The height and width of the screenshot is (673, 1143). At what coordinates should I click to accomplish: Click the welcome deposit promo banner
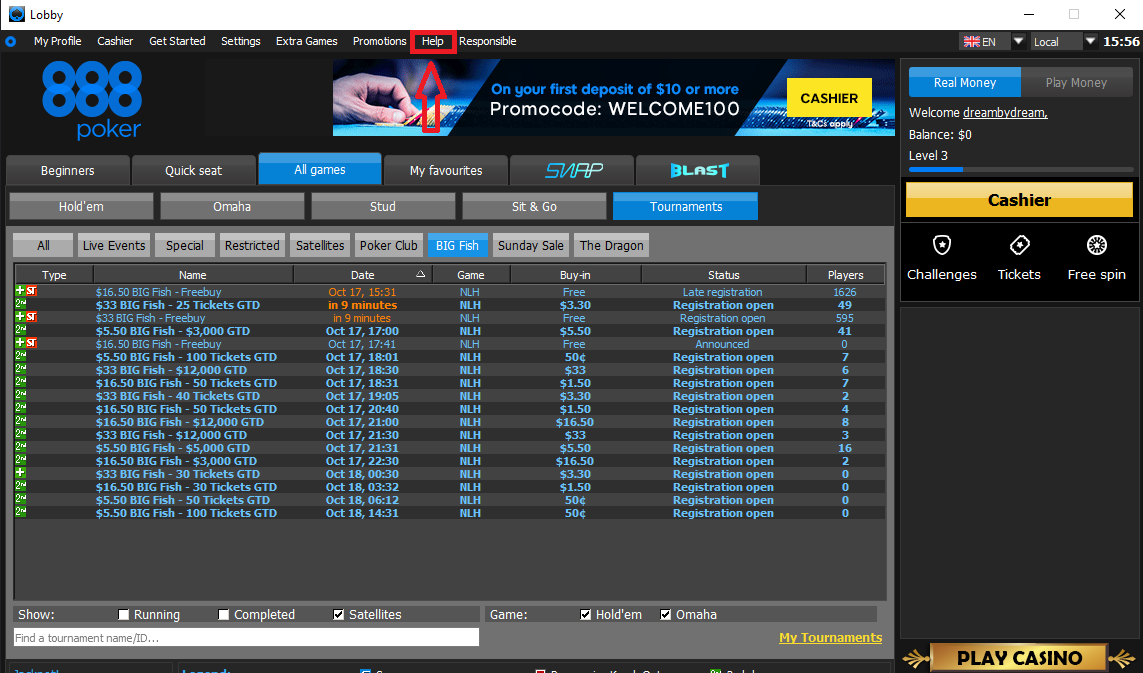[614, 98]
